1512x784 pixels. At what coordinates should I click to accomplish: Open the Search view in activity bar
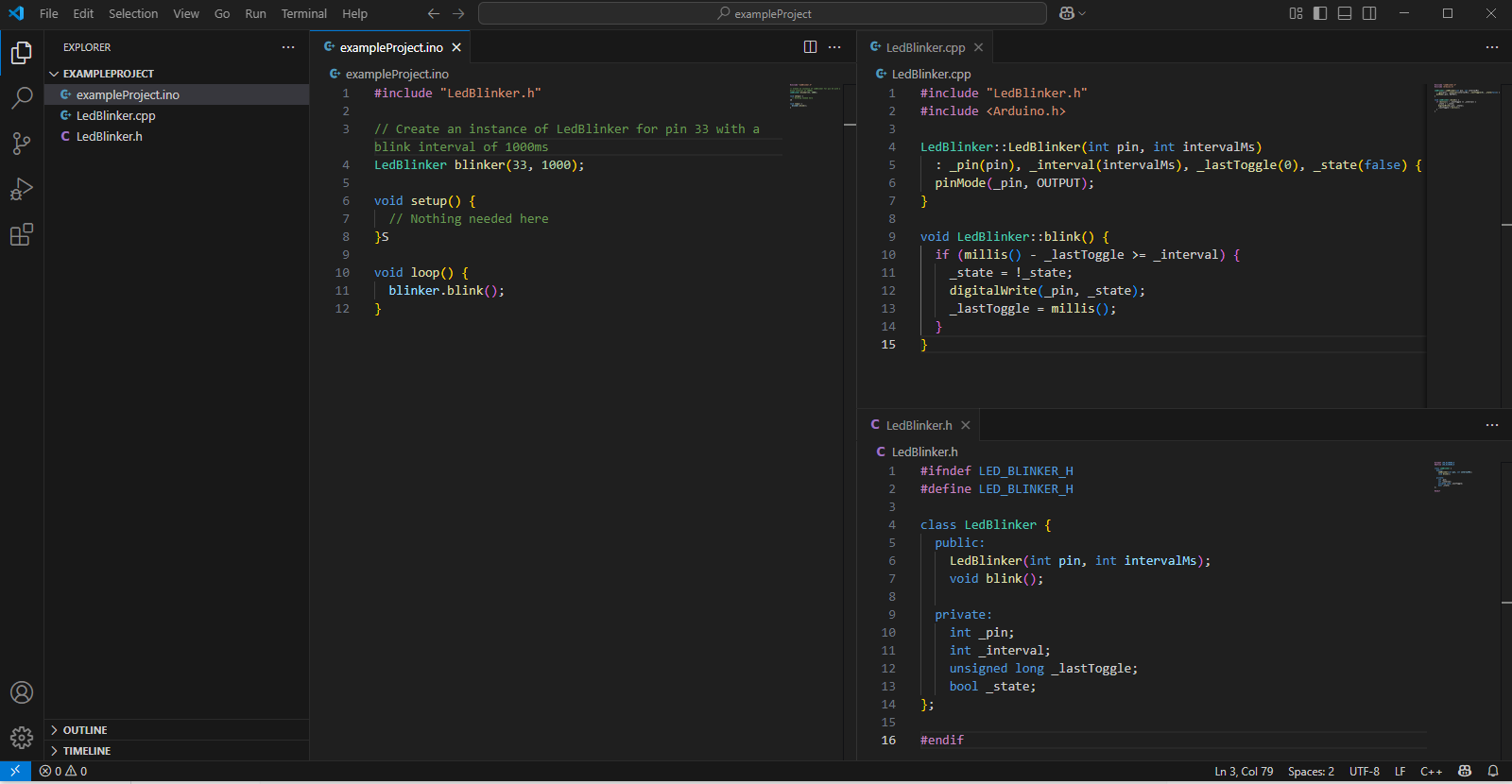22,97
